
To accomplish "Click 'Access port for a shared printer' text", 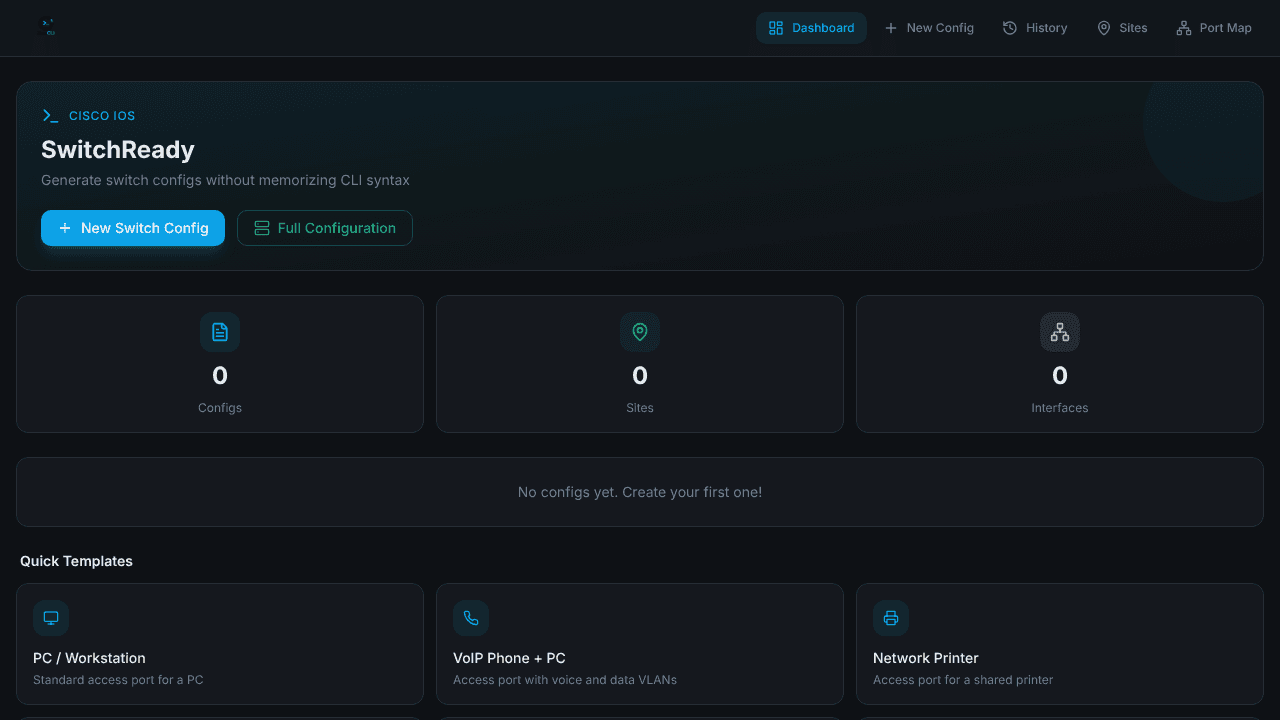I will [x=963, y=680].
